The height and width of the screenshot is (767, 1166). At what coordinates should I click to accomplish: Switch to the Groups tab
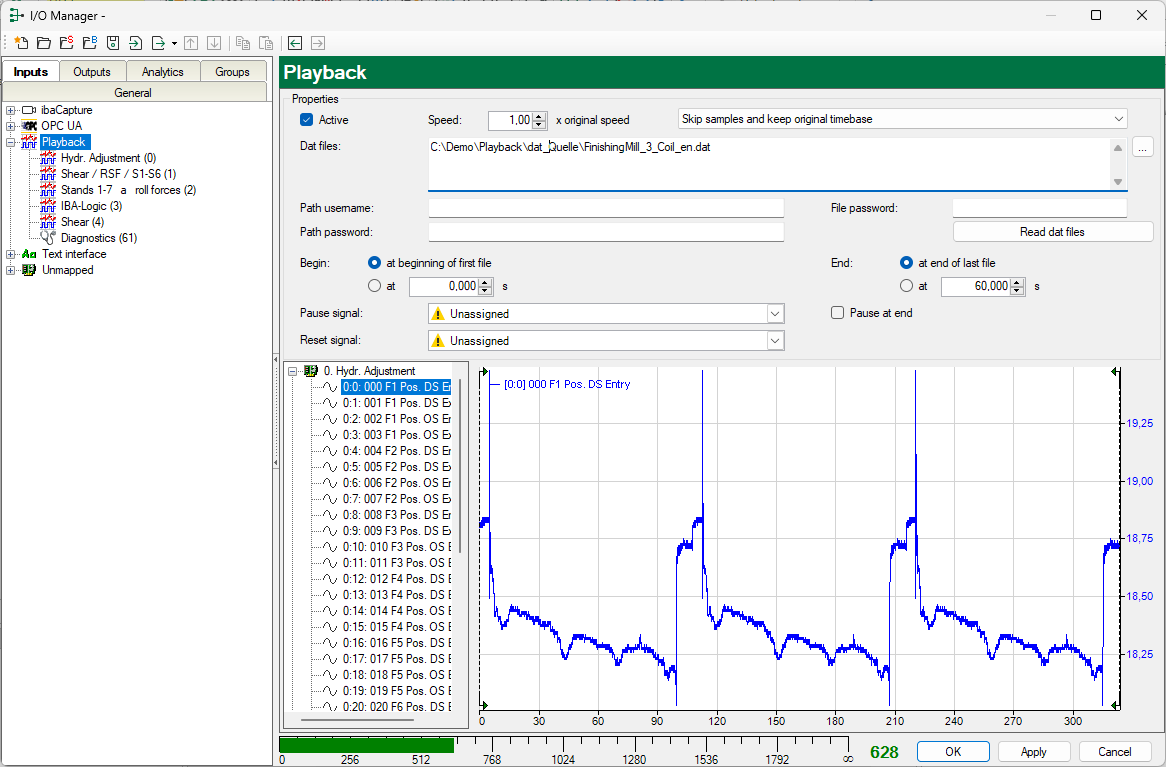pos(232,71)
